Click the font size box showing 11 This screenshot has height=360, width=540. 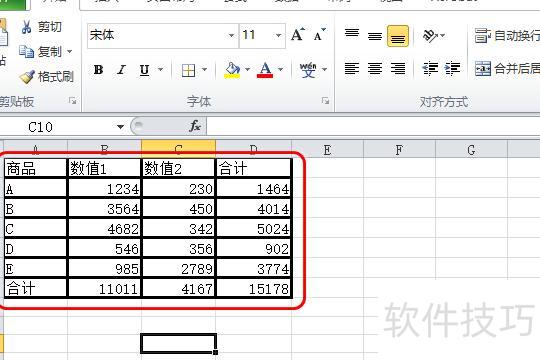(257, 35)
